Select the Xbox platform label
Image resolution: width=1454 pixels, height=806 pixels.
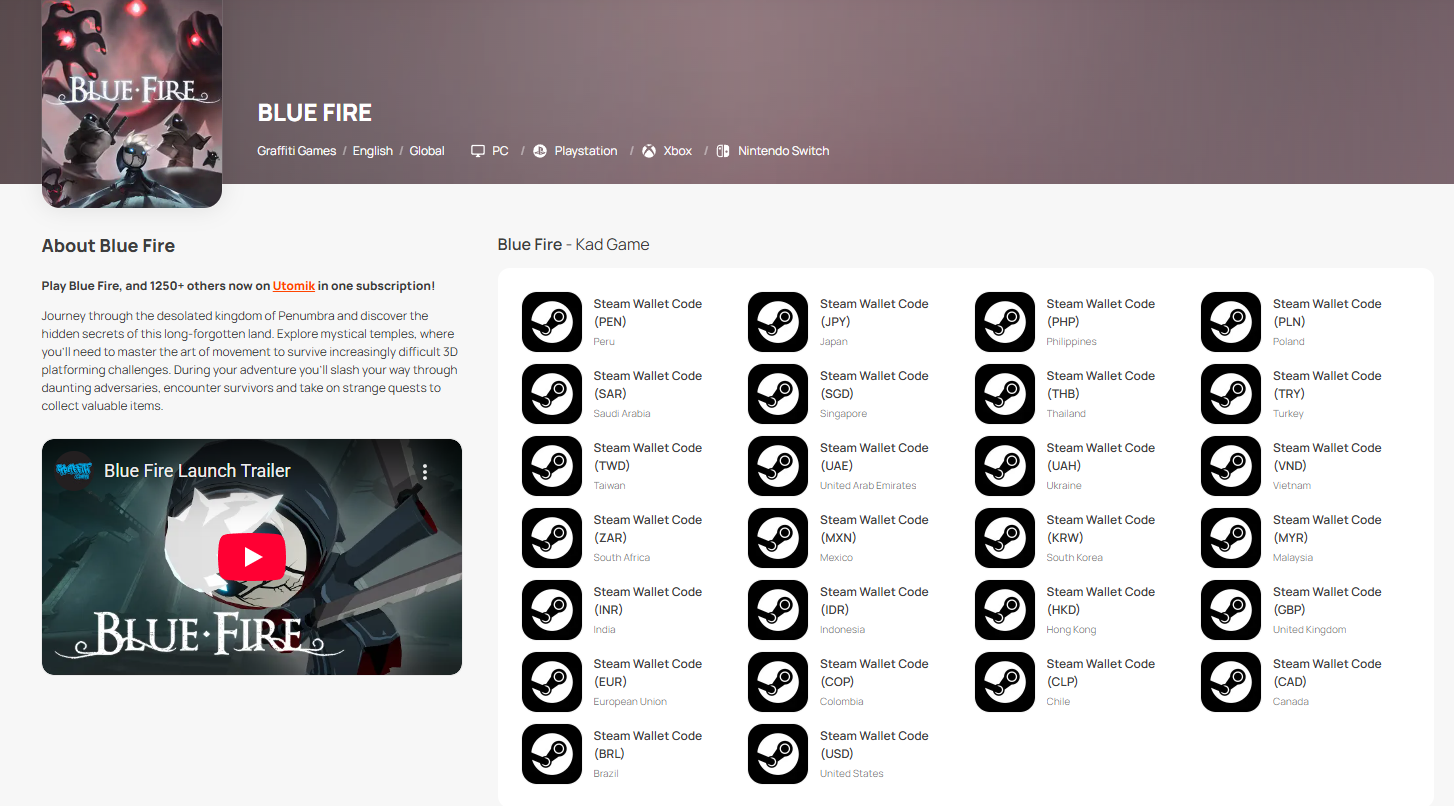click(677, 151)
